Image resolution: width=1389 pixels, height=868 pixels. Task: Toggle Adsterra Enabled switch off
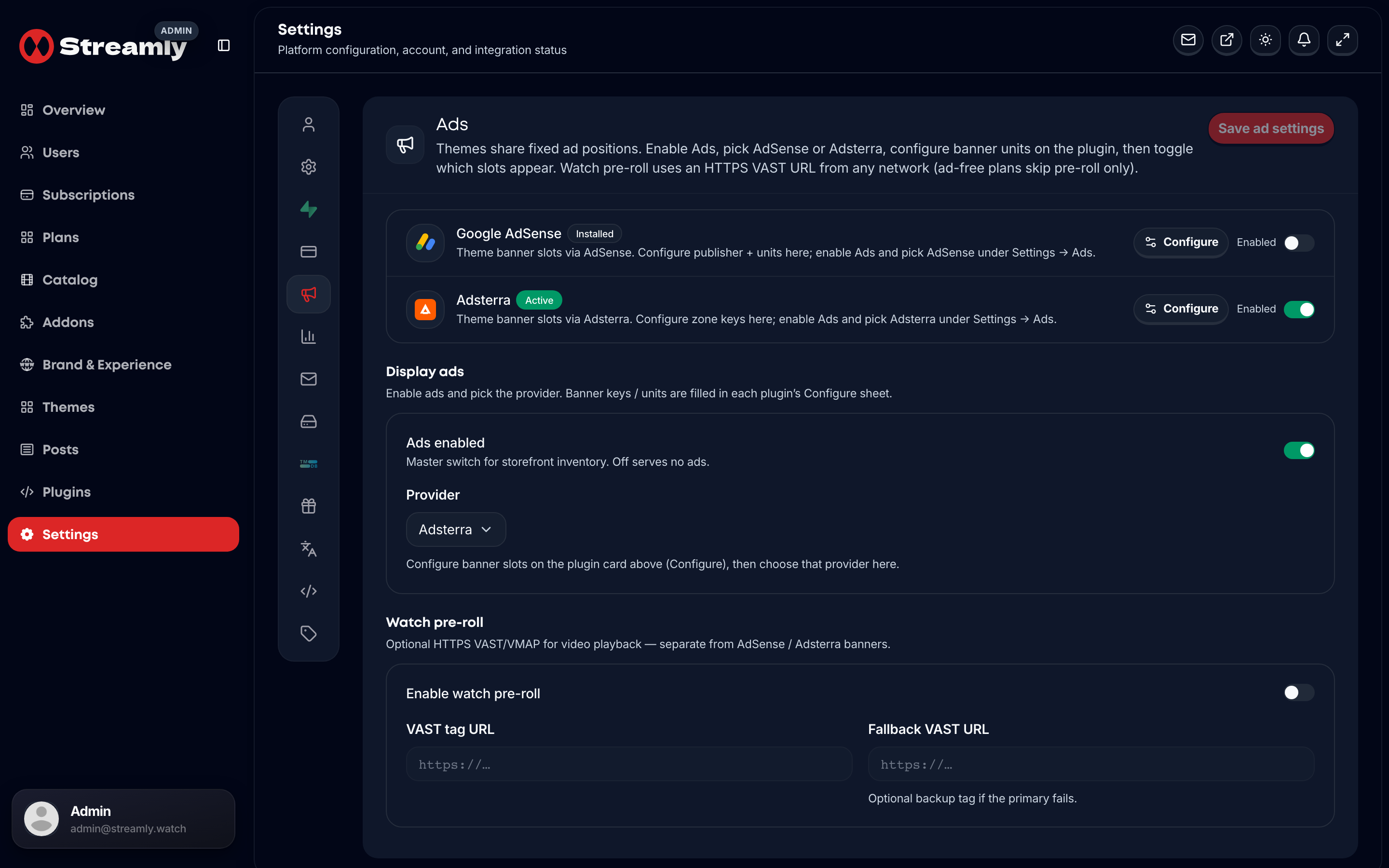1299,310
